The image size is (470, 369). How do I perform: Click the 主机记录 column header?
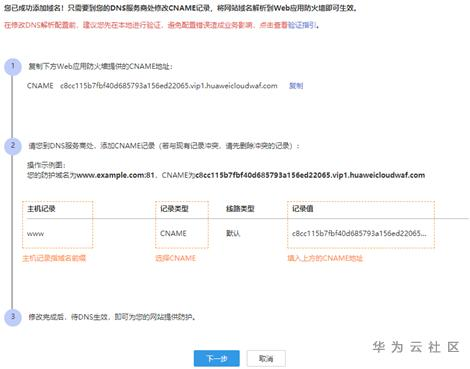[x=41, y=209]
